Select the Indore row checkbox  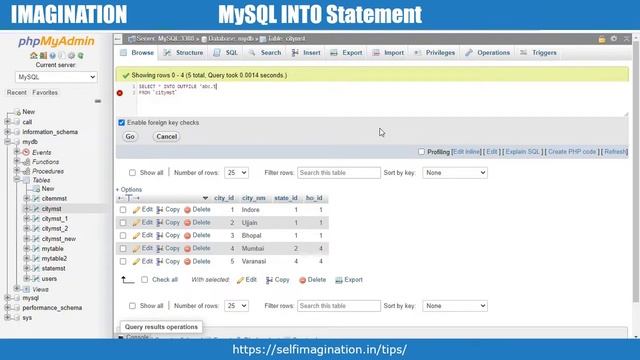pyautogui.click(x=123, y=210)
